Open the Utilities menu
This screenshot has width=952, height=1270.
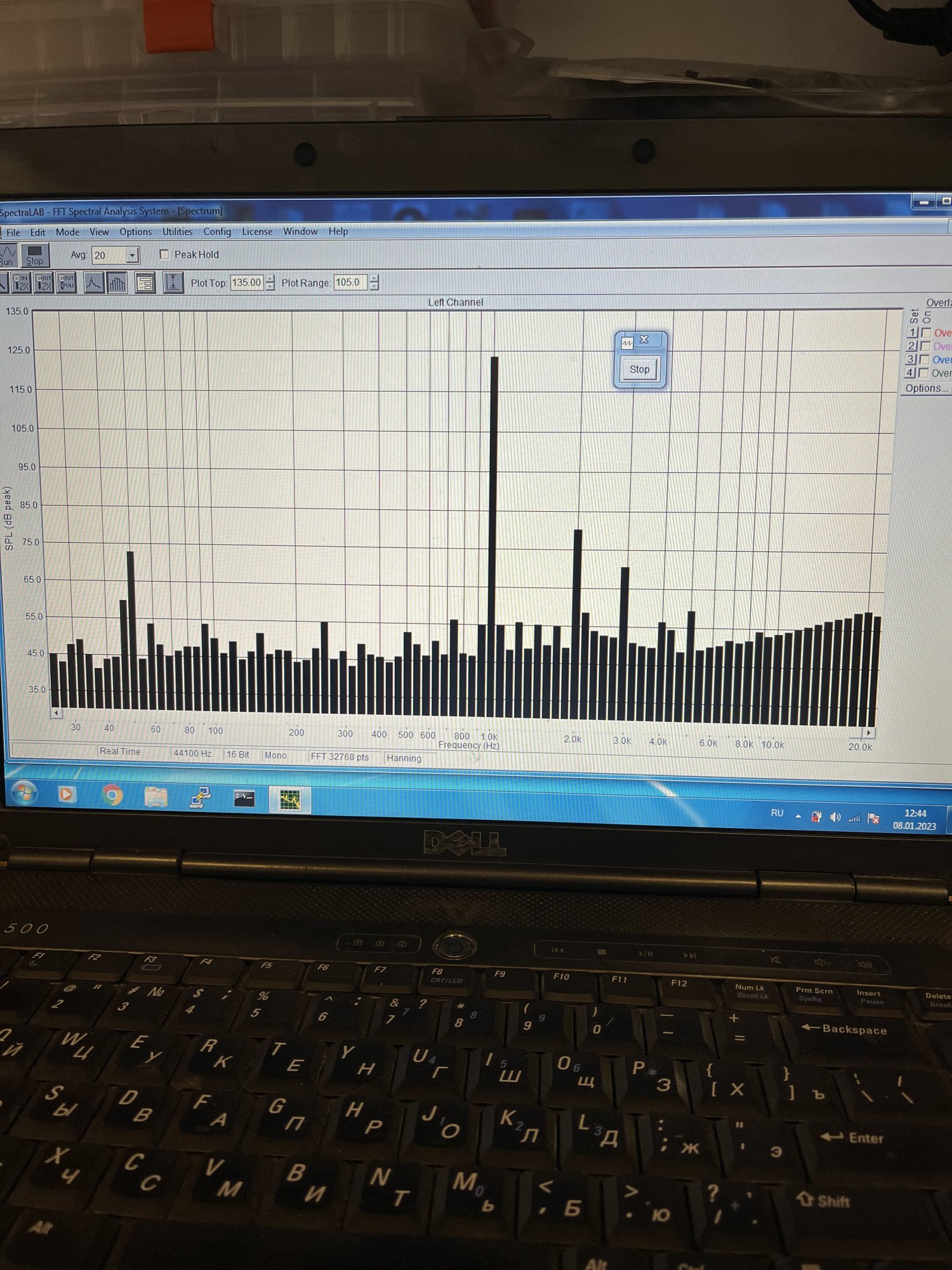click(177, 232)
